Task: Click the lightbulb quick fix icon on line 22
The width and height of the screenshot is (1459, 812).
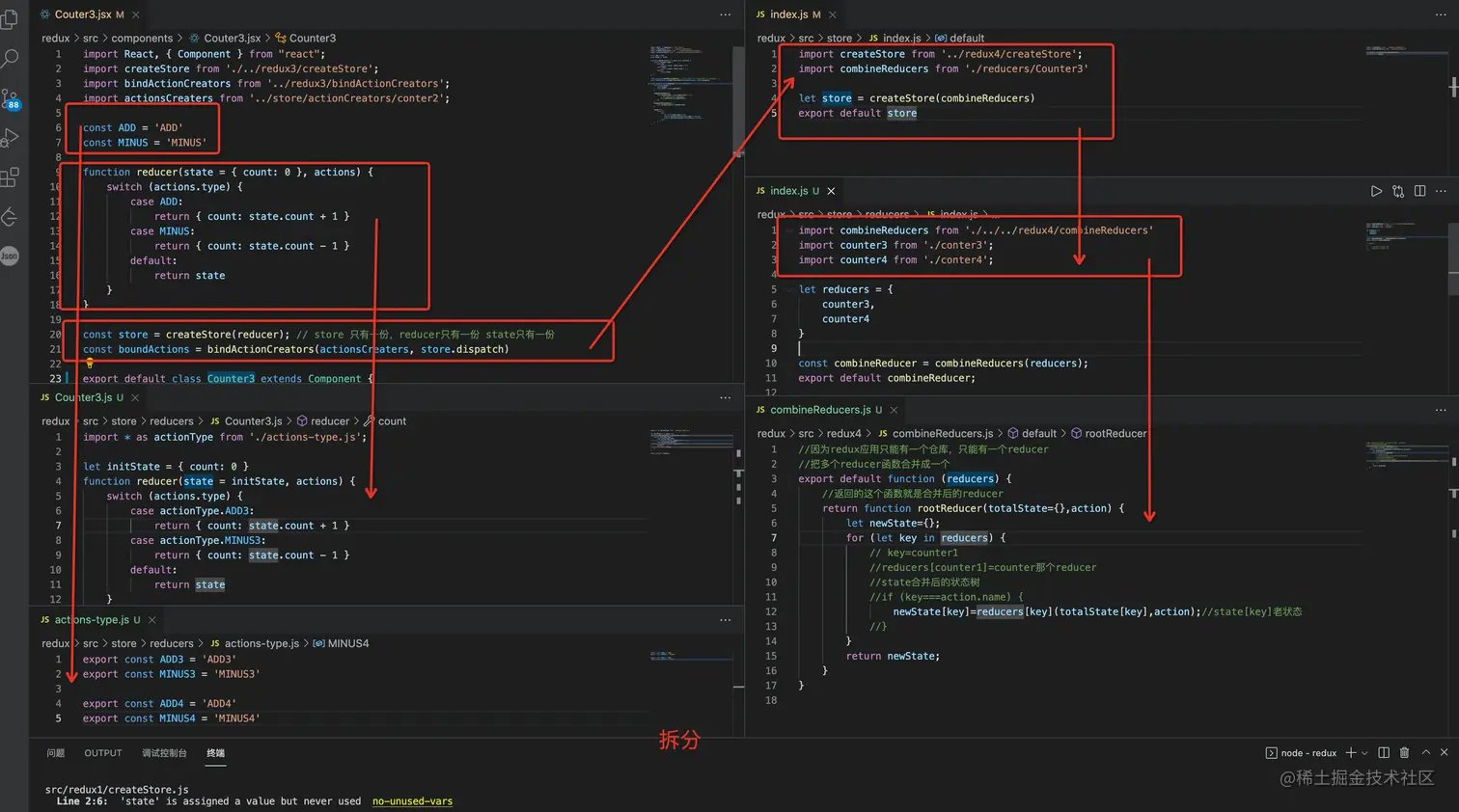Action: coord(90,364)
